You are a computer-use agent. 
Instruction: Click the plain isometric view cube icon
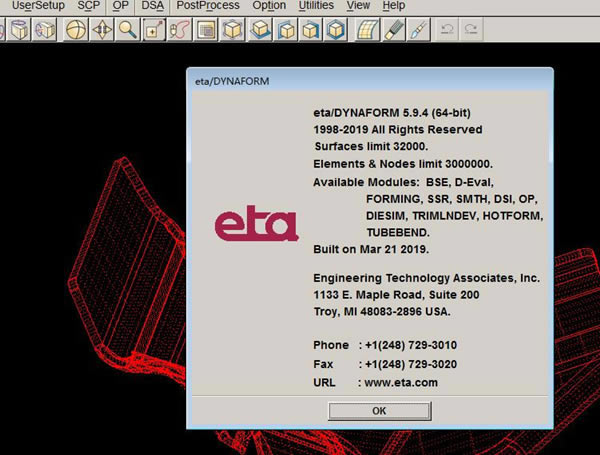pyautogui.click(x=232, y=29)
